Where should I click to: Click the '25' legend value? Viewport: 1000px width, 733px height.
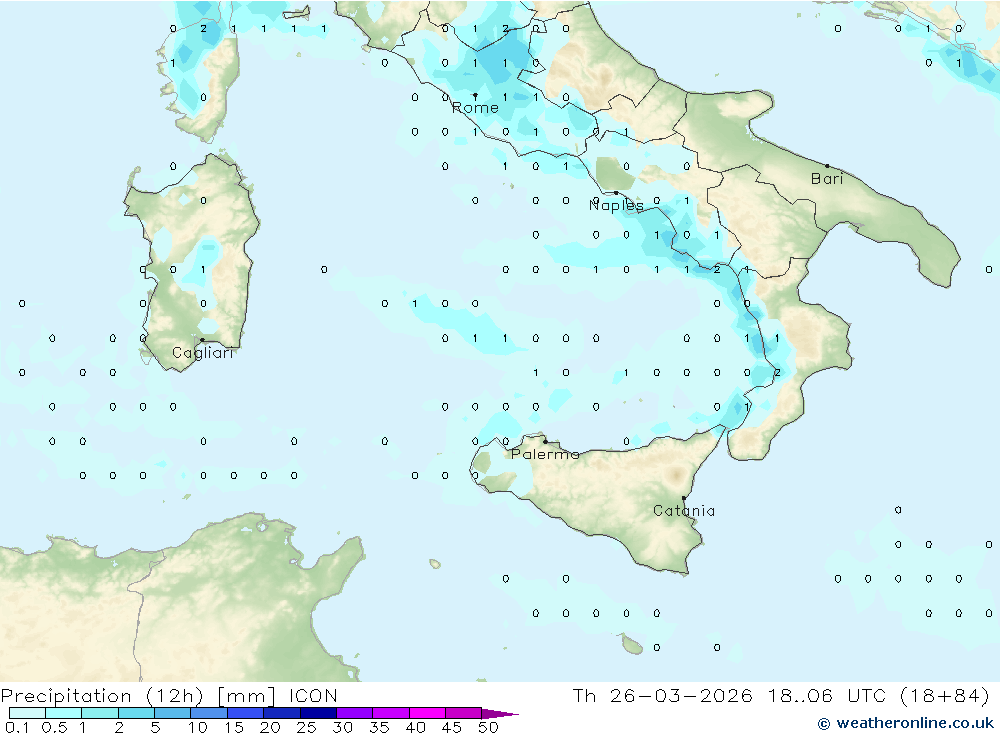pyautogui.click(x=306, y=727)
